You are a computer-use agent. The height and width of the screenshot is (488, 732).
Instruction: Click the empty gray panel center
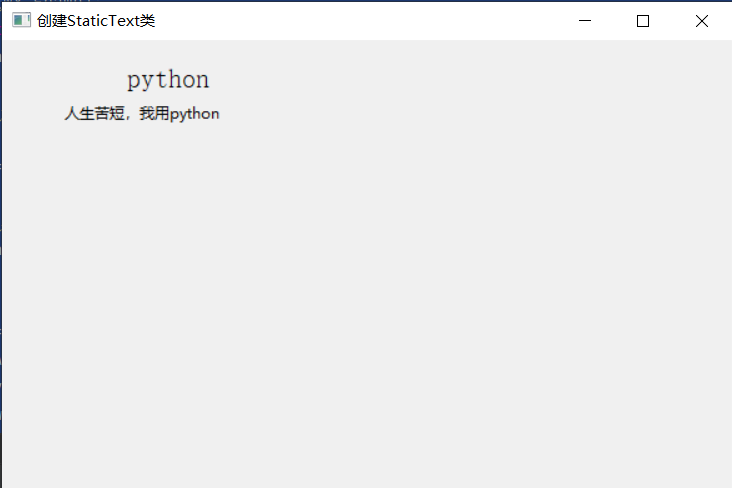click(x=367, y=299)
